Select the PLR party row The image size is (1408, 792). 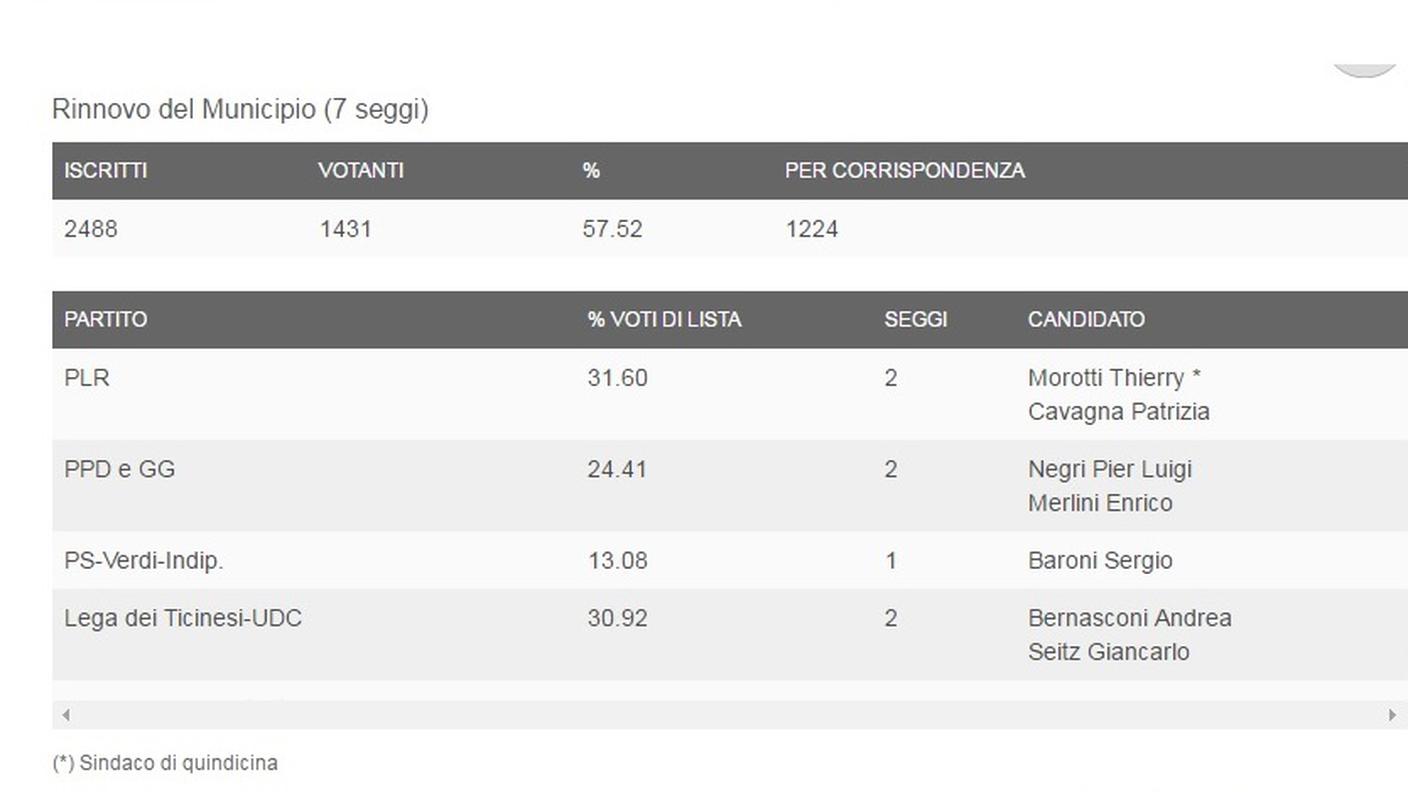(730, 394)
